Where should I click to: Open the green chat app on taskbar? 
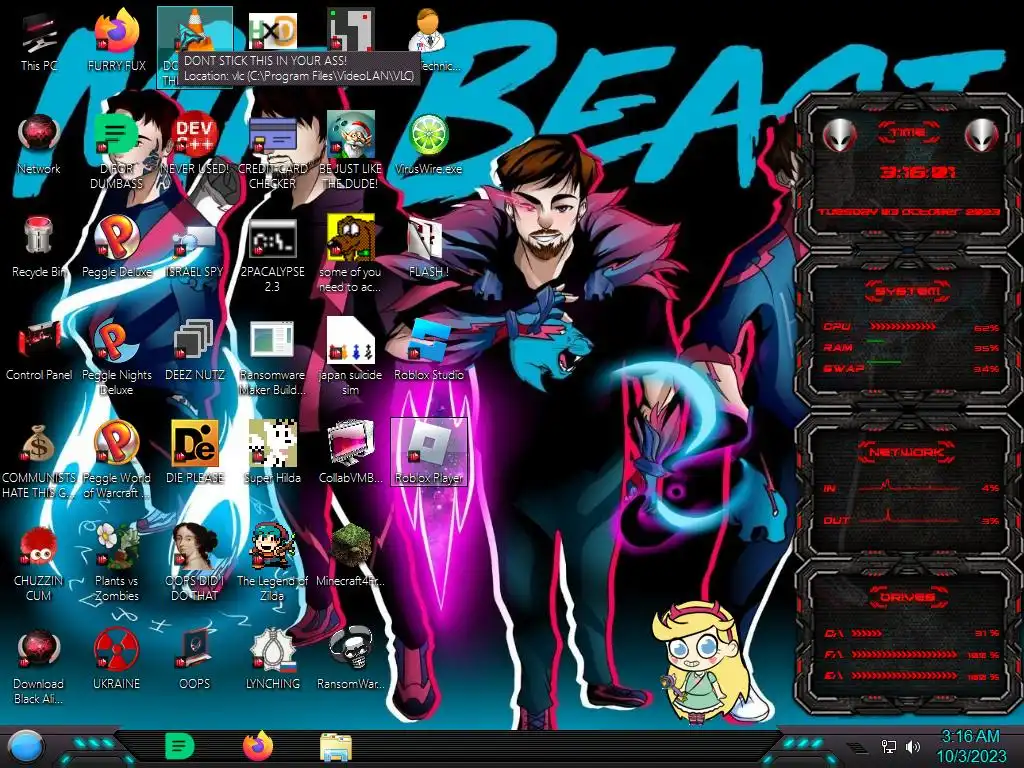point(180,747)
